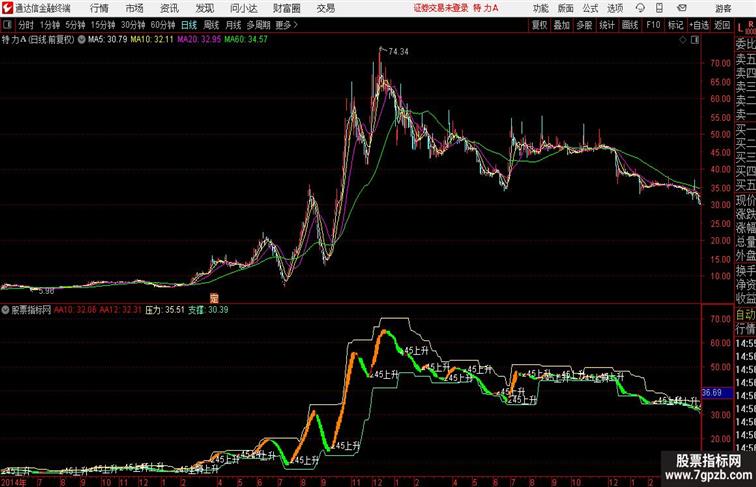Open the 版面 menu
756x487 pixels.
[x=566, y=8]
